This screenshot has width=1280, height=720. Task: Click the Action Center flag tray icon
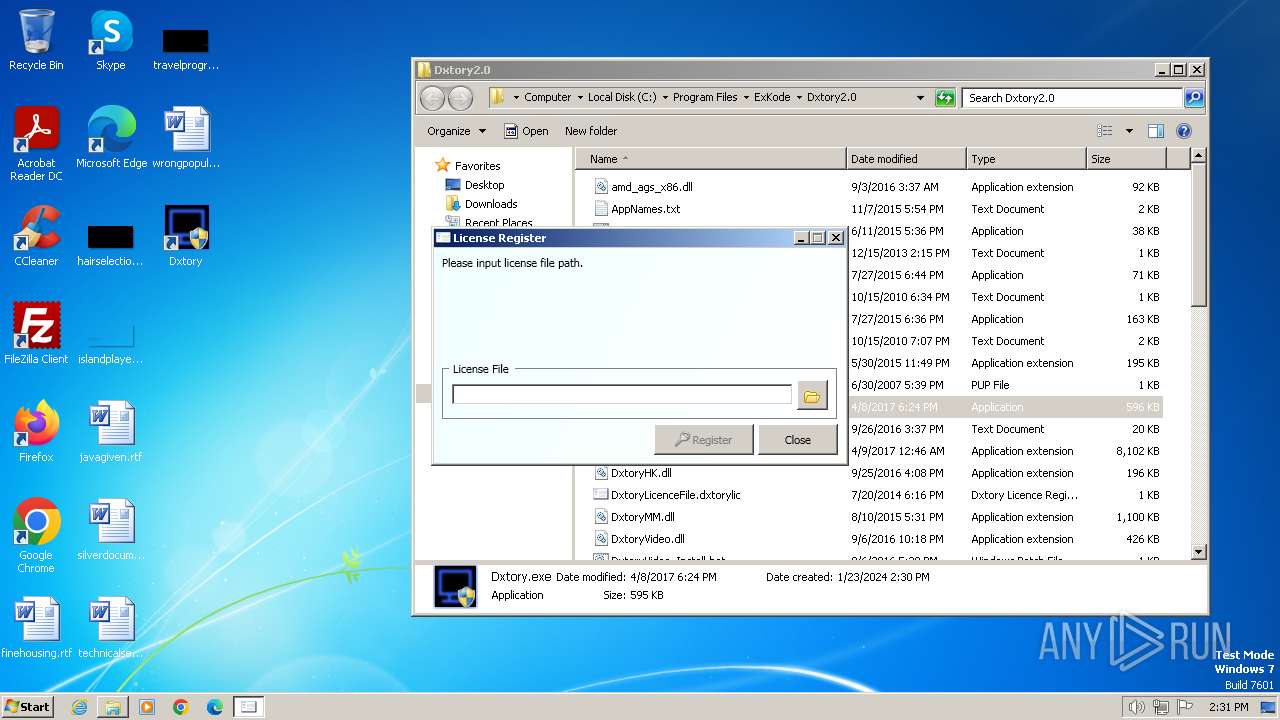click(x=1185, y=707)
